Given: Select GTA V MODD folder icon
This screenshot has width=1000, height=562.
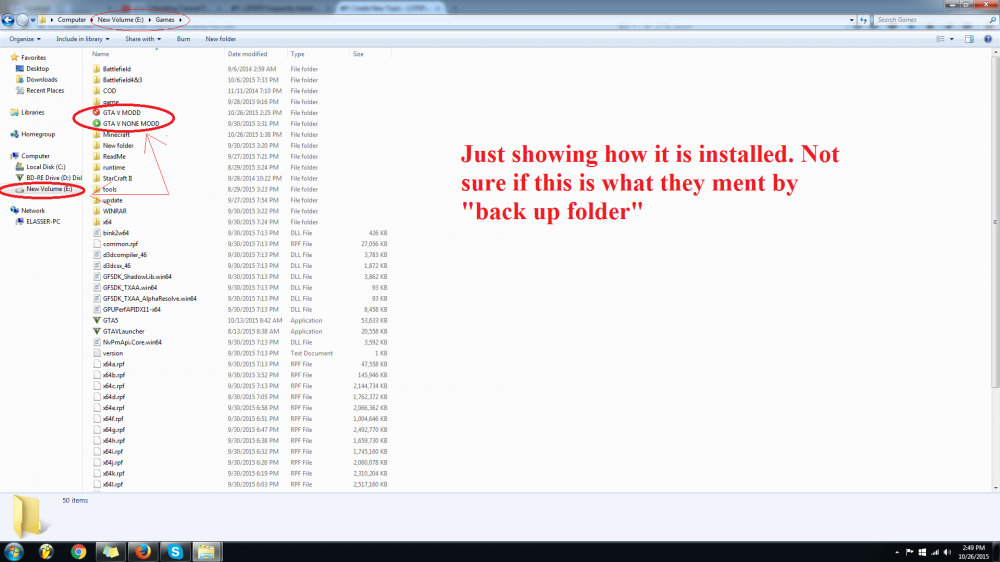Looking at the screenshot, I should pos(96,112).
